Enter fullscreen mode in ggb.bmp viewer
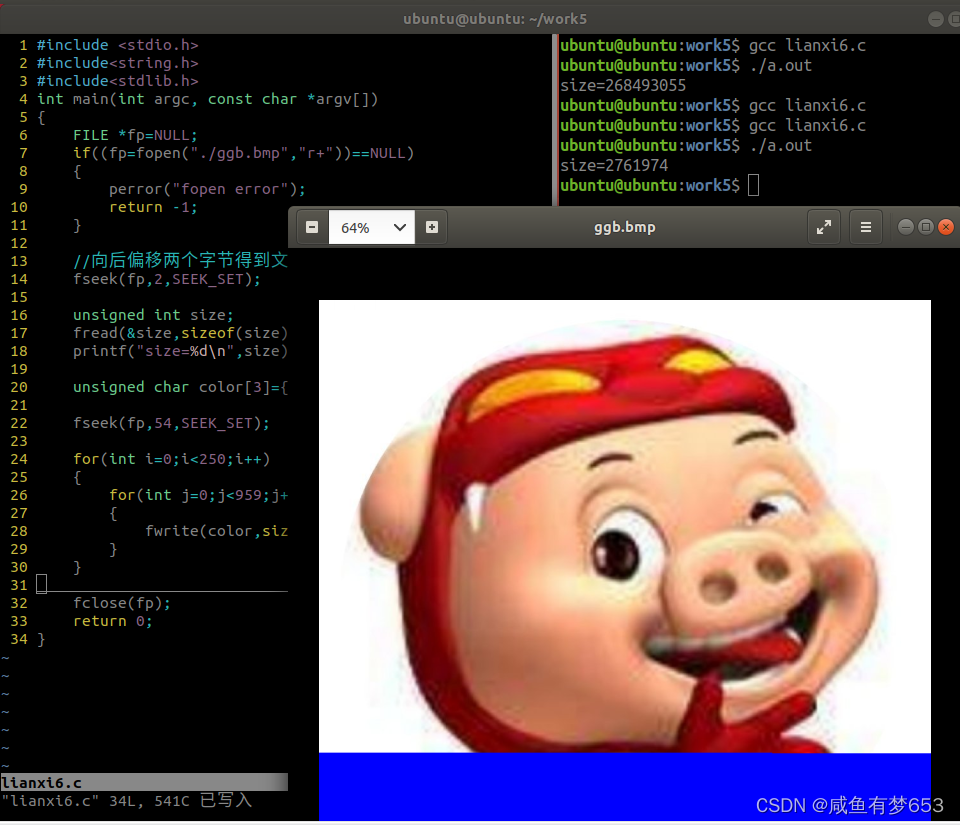Screen dimensions: 960x825 (823, 227)
